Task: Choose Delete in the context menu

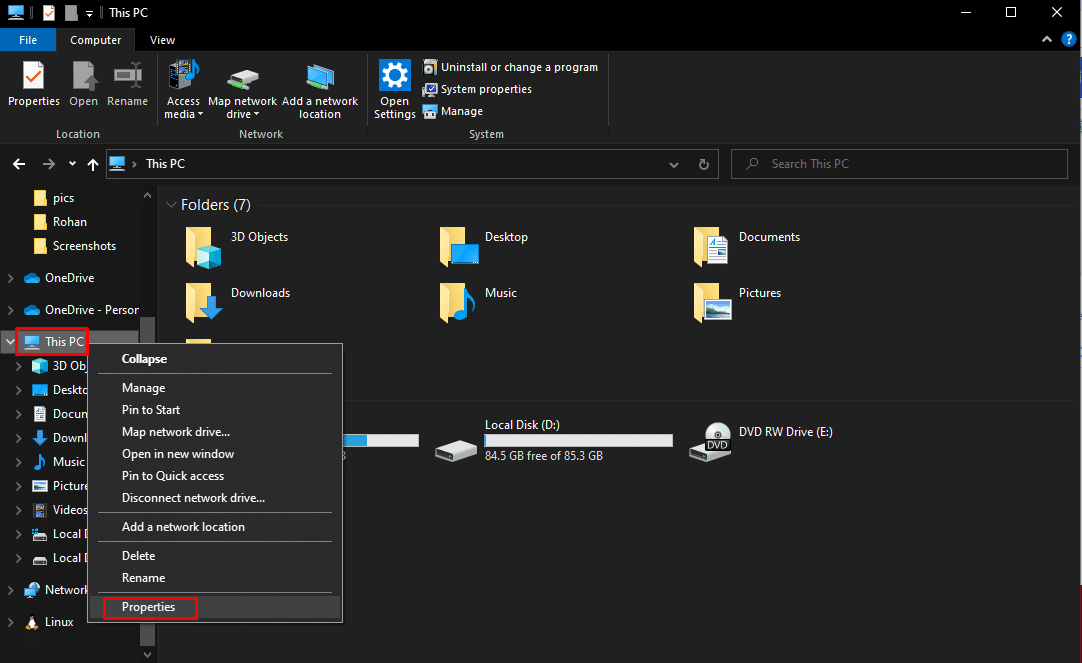Action: (x=215, y=556)
